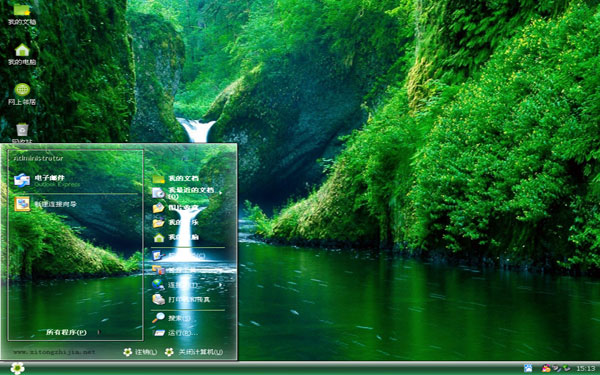Open the 网上邻居 desktop globe icon
The width and height of the screenshot is (600, 375).
tap(22, 94)
